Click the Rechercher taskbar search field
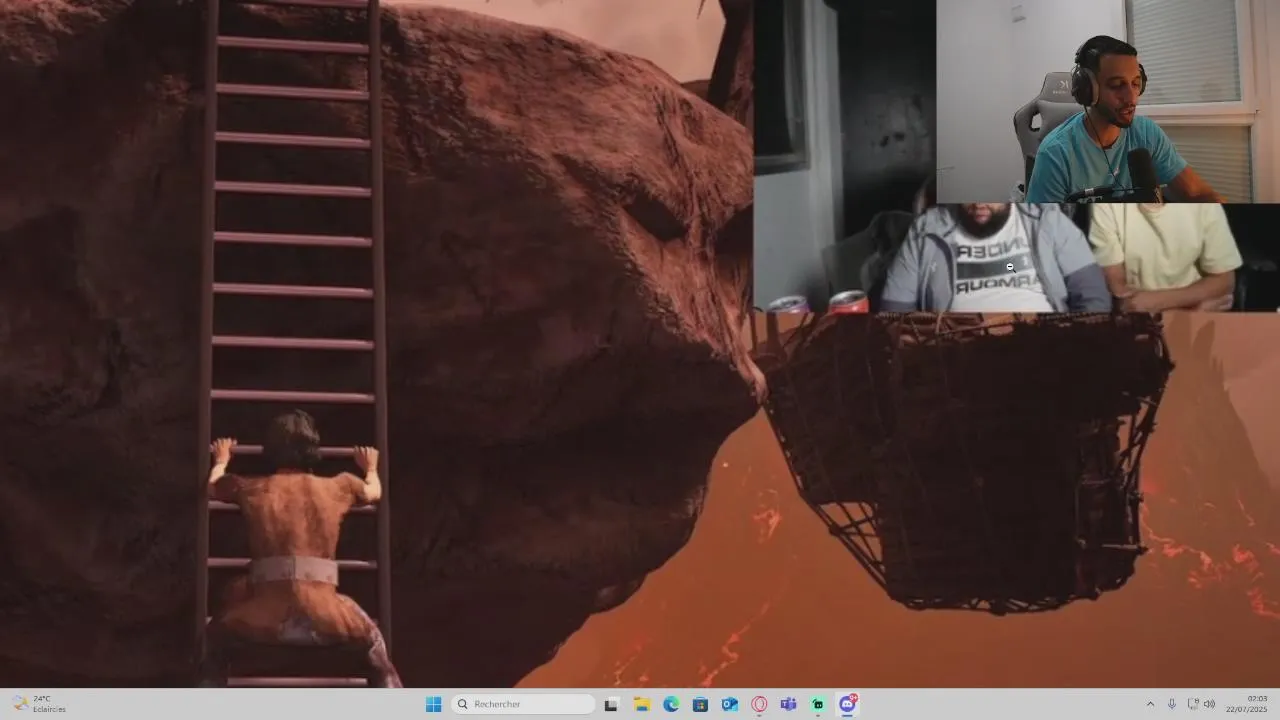The width and height of the screenshot is (1280, 720). pos(522,704)
